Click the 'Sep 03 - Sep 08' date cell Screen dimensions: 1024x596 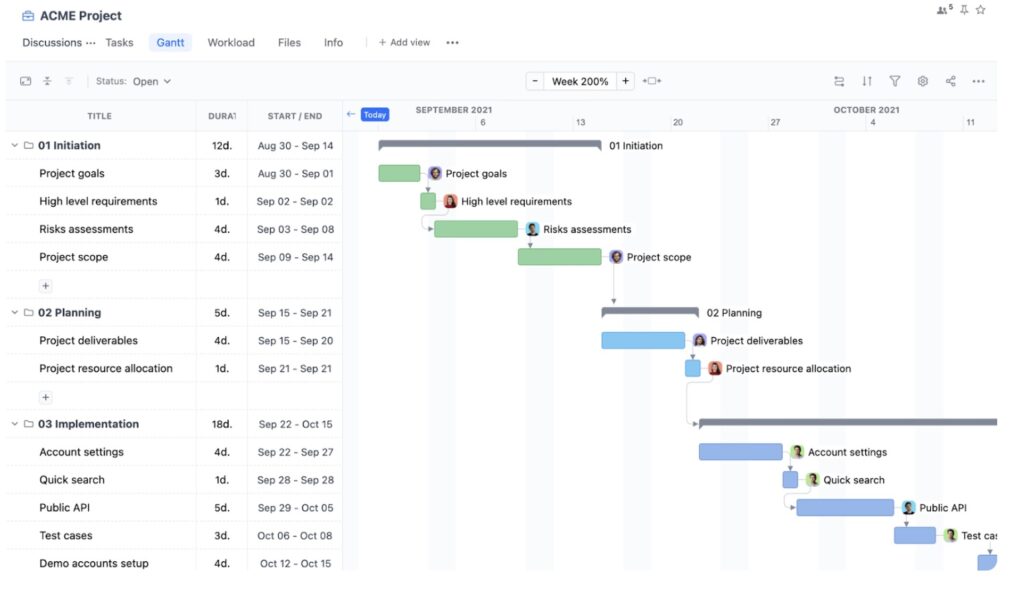tap(295, 229)
